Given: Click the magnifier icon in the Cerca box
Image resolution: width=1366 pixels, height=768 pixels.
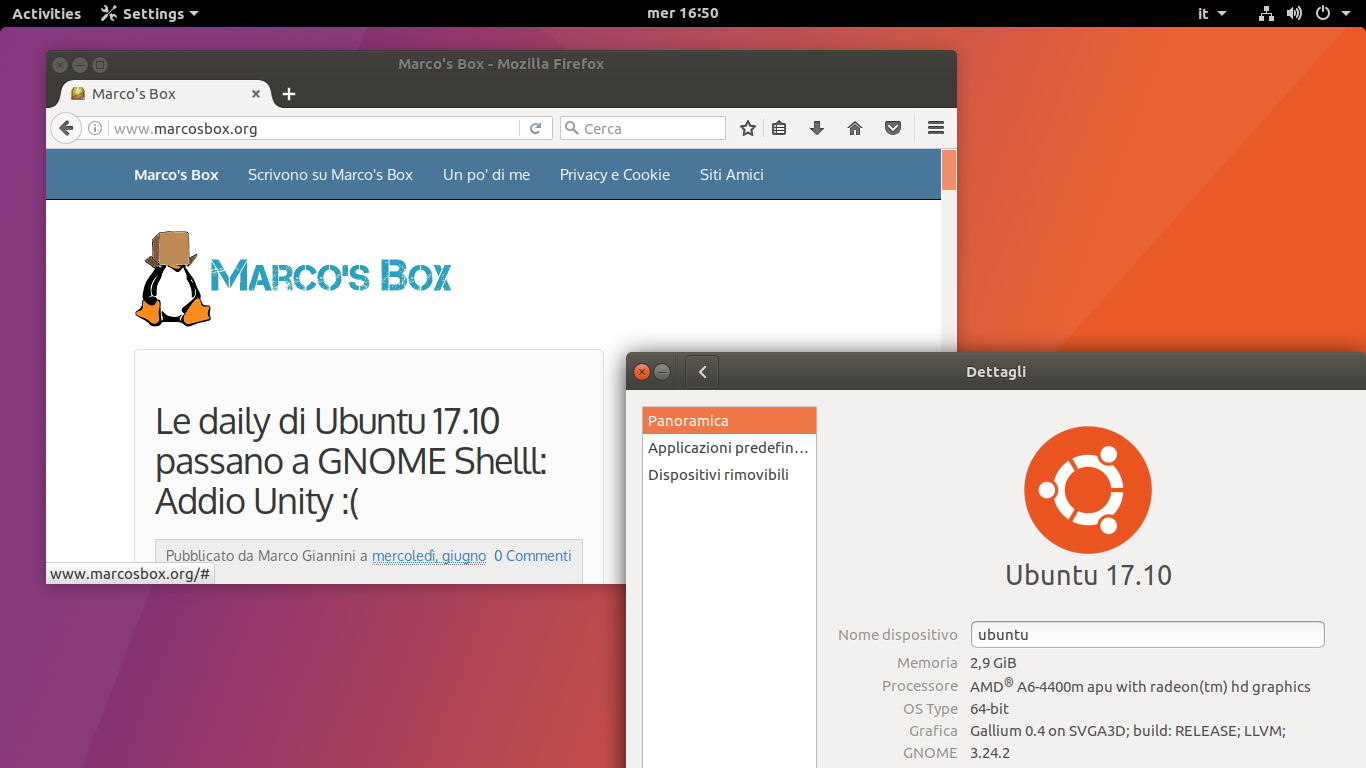Looking at the screenshot, I should click(x=572, y=128).
